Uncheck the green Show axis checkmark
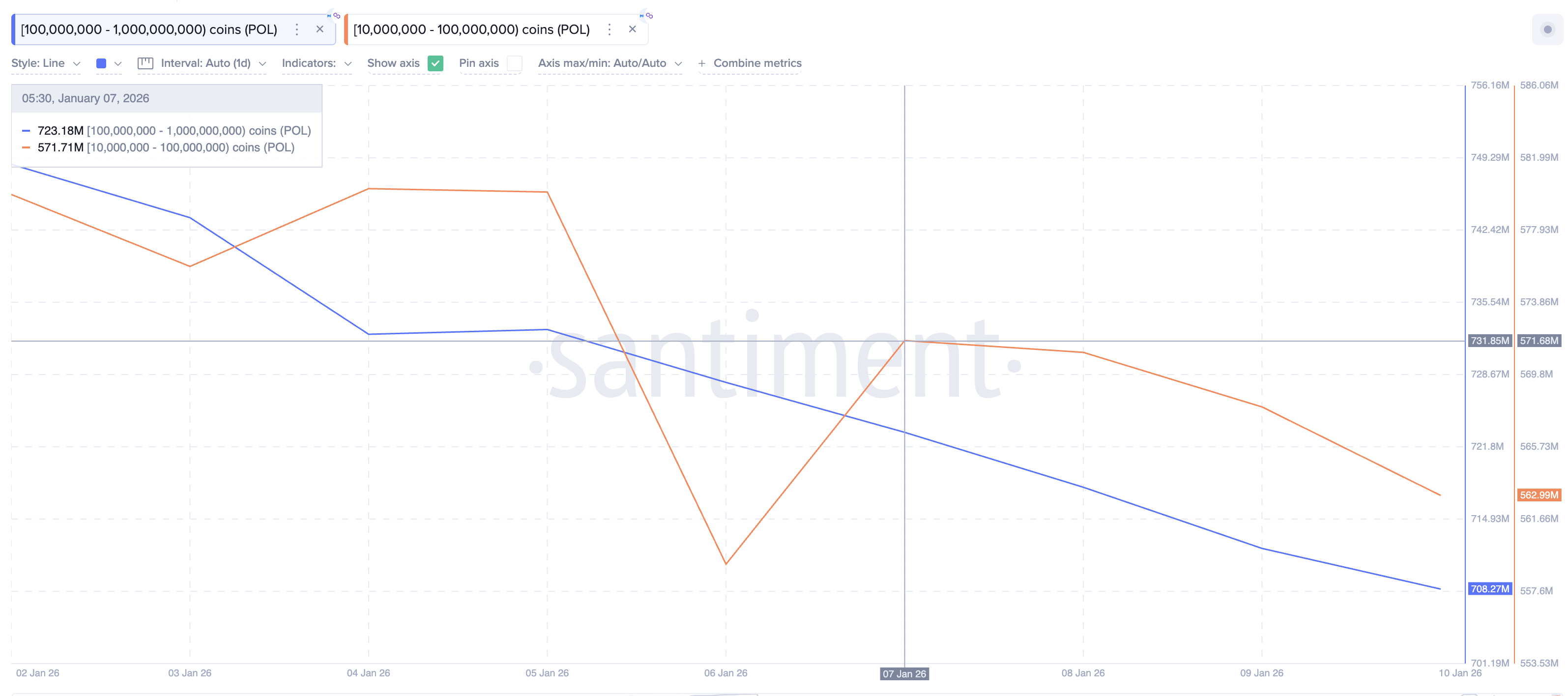Screen dimensions: 1568x696 435,63
